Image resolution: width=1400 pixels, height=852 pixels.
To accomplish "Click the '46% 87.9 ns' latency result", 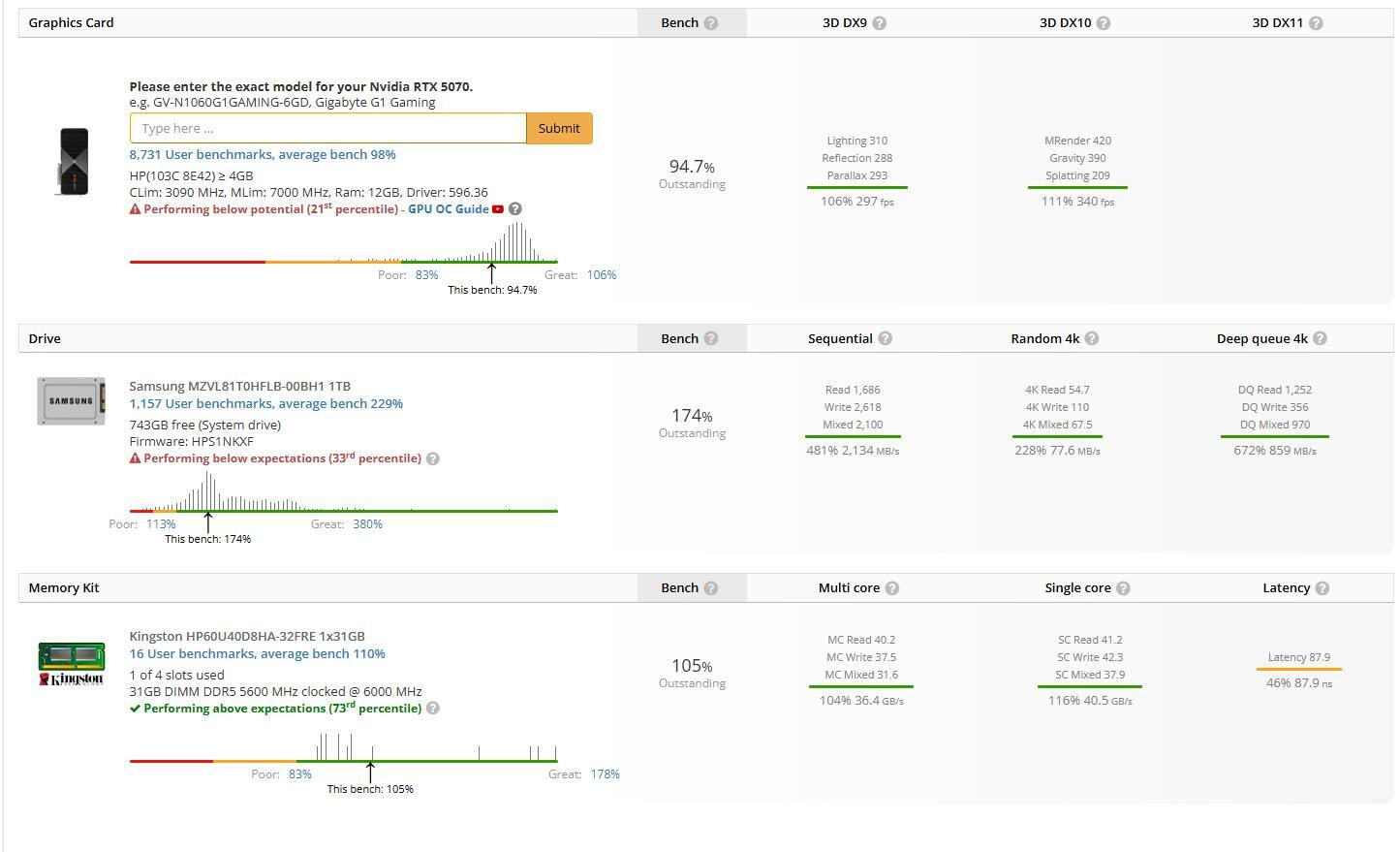I will [x=1299, y=683].
